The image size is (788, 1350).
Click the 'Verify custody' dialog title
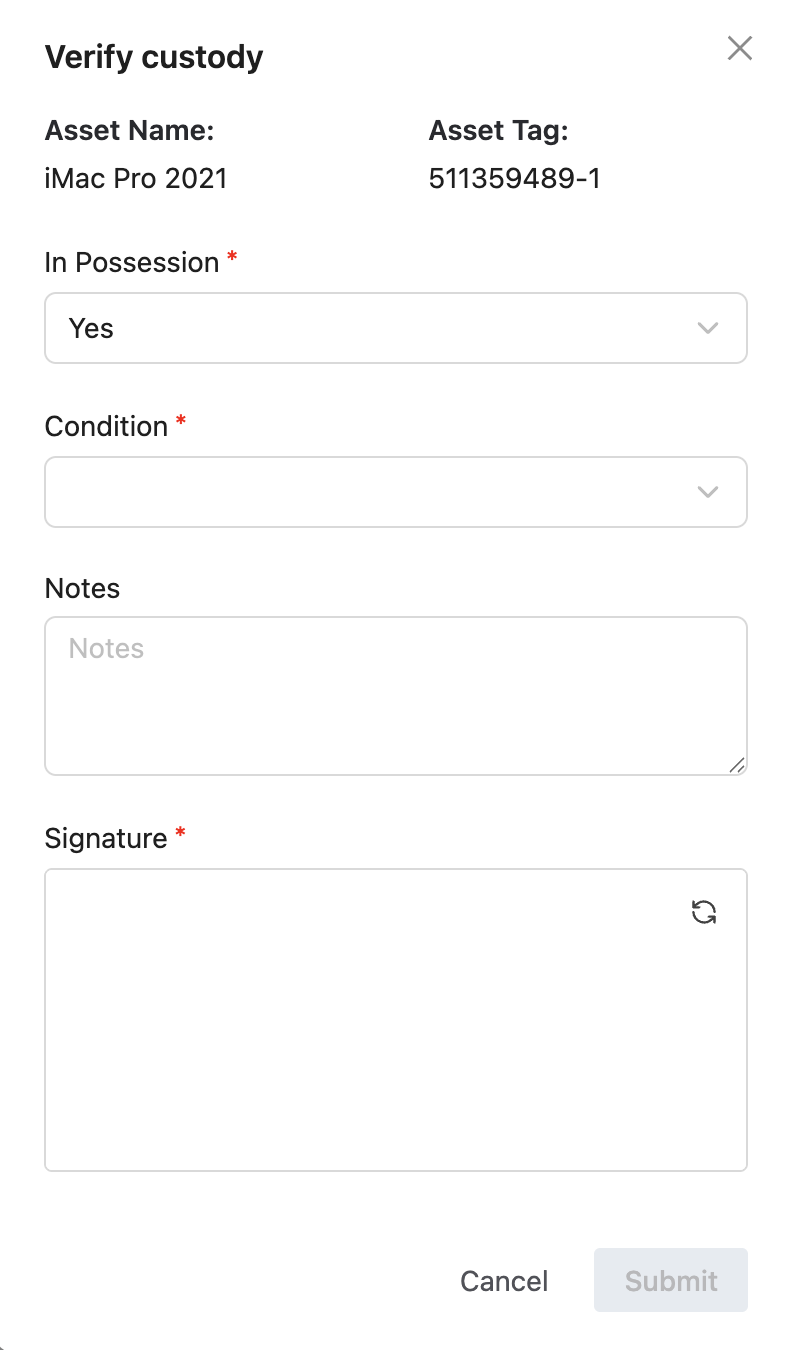click(x=154, y=57)
